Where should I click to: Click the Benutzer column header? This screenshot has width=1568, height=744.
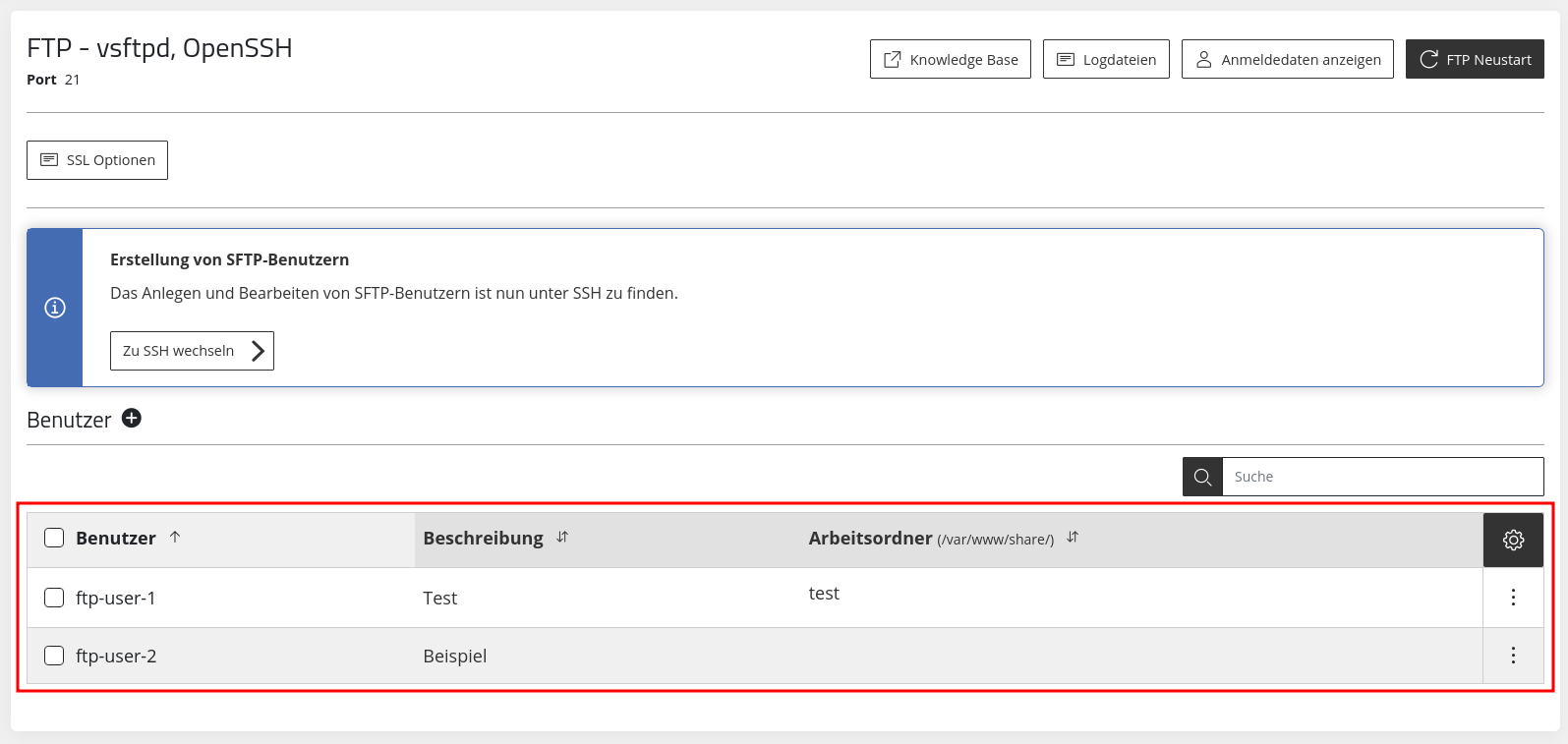coord(116,538)
